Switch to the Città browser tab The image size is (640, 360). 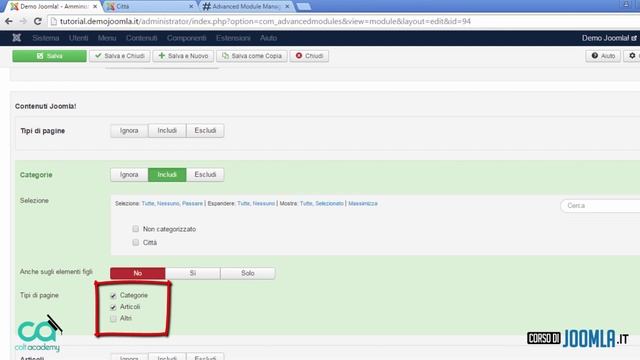coord(149,7)
